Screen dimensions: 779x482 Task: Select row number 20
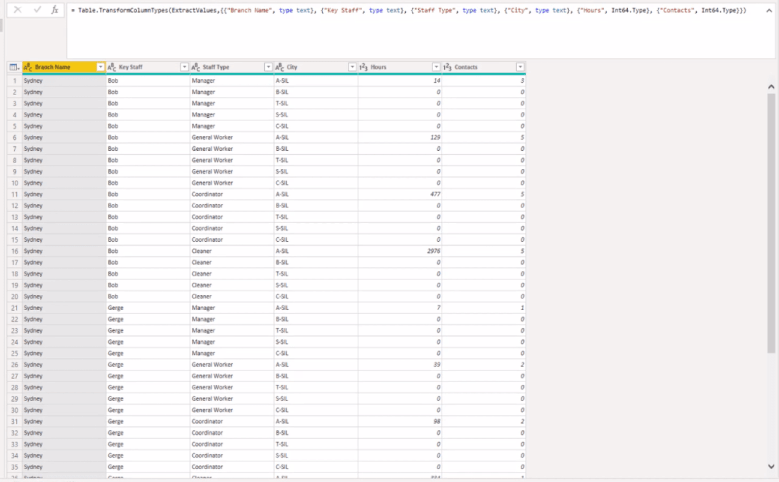coord(14,297)
